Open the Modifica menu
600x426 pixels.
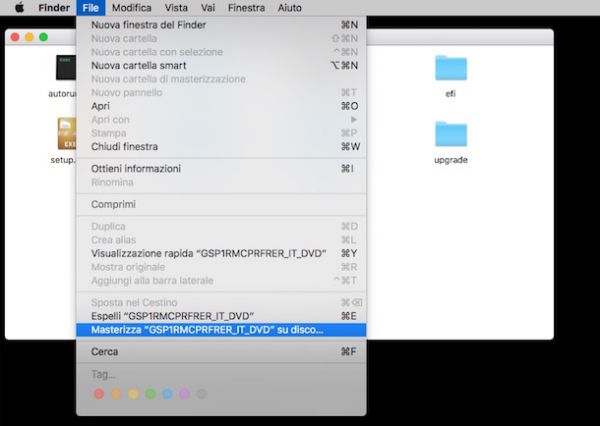click(131, 8)
